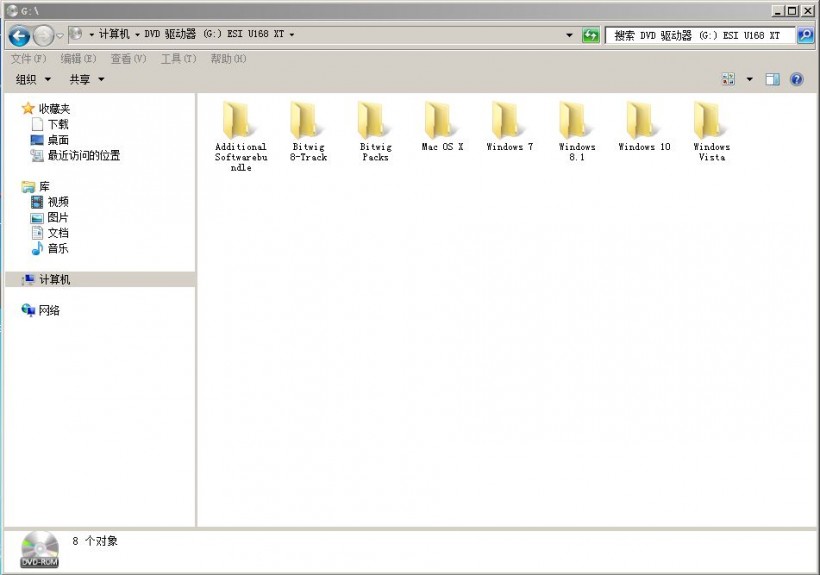The height and width of the screenshot is (575, 820).
Task: Expand the 组织 dropdown menu
Action: (x=33, y=79)
